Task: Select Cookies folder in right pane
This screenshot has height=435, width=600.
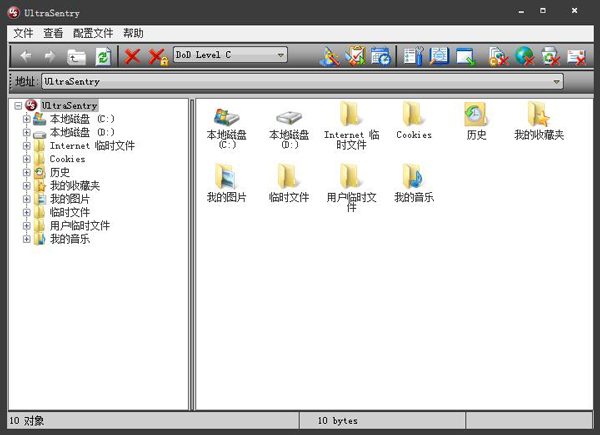Action: click(x=414, y=114)
